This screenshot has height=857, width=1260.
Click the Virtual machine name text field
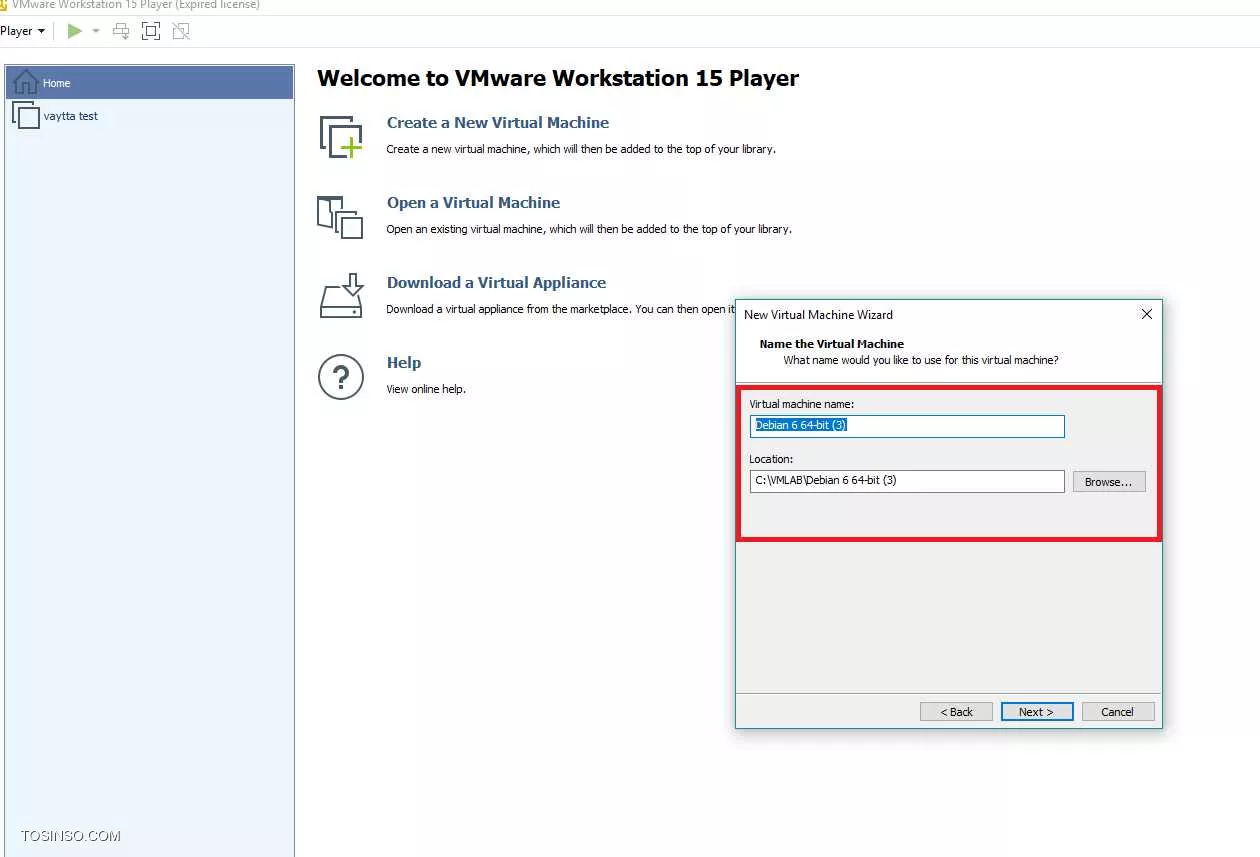[906, 426]
